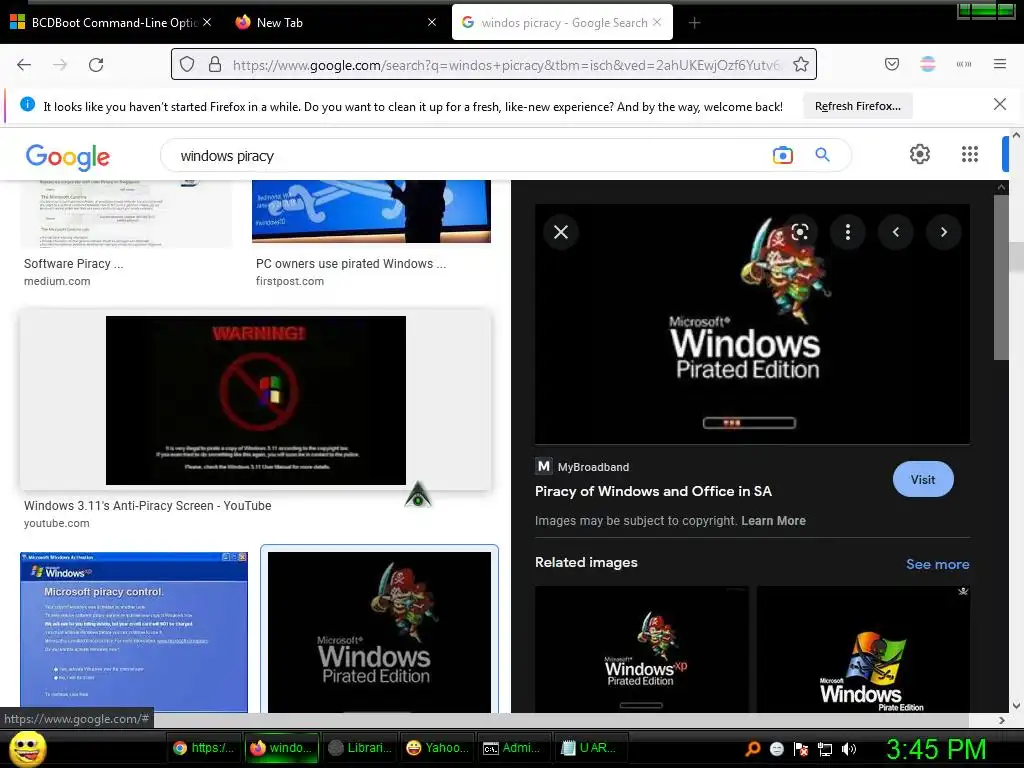Go back with the browser back arrow
The height and width of the screenshot is (768, 1024).
point(24,65)
